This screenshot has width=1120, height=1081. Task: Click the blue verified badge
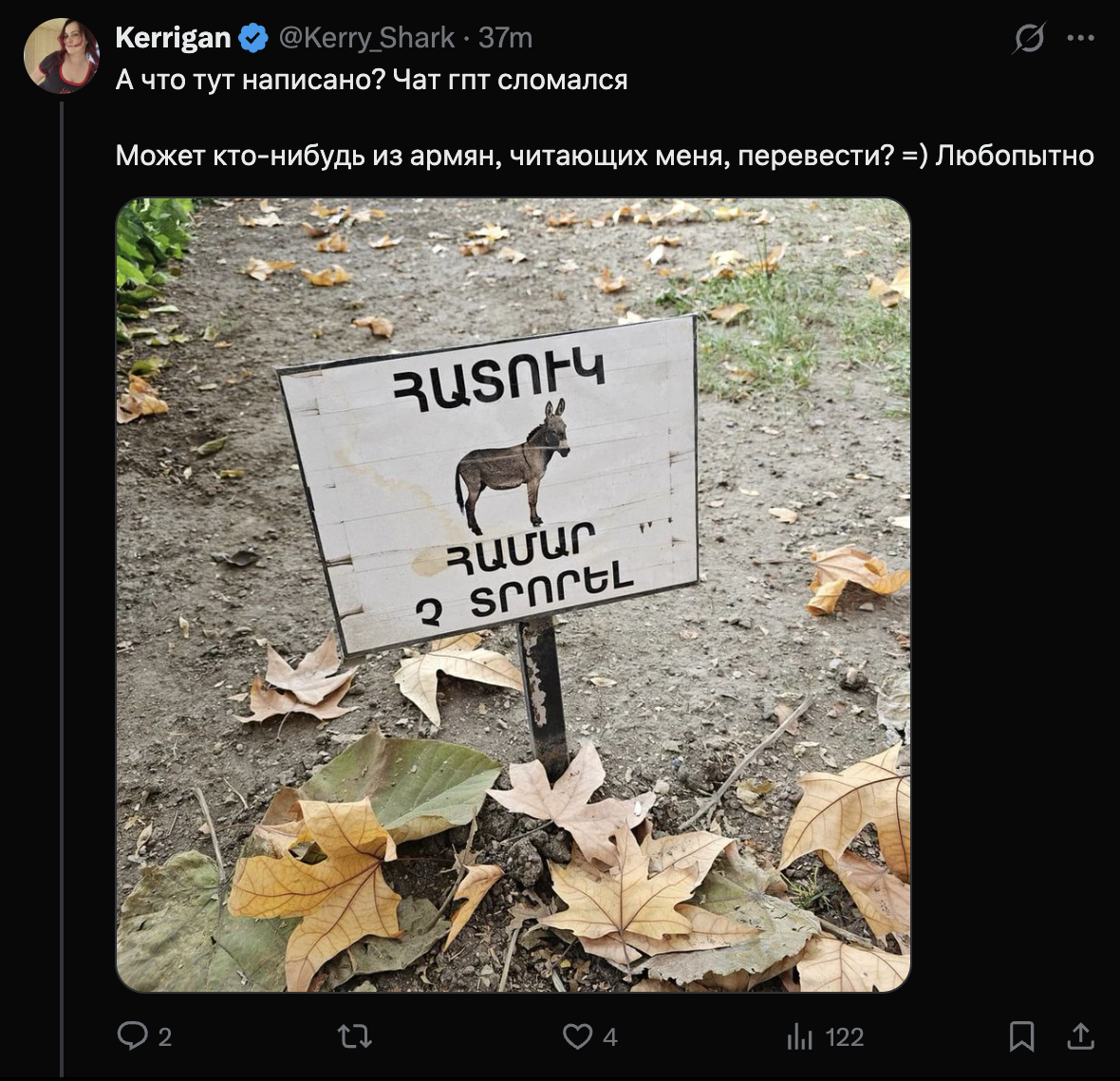pos(253,38)
